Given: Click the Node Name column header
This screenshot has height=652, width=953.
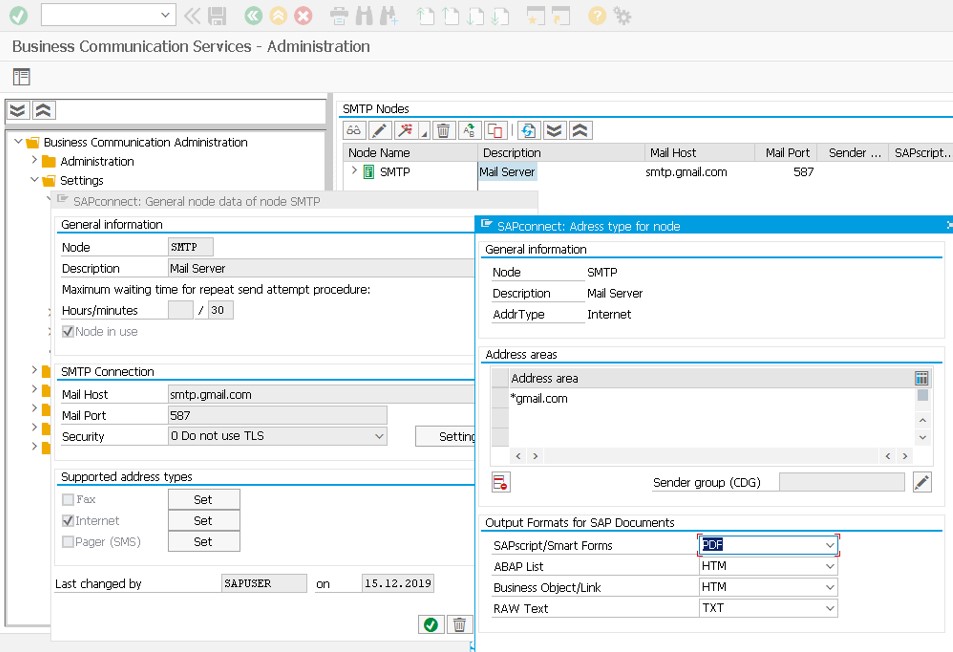Looking at the screenshot, I should click(x=411, y=153).
